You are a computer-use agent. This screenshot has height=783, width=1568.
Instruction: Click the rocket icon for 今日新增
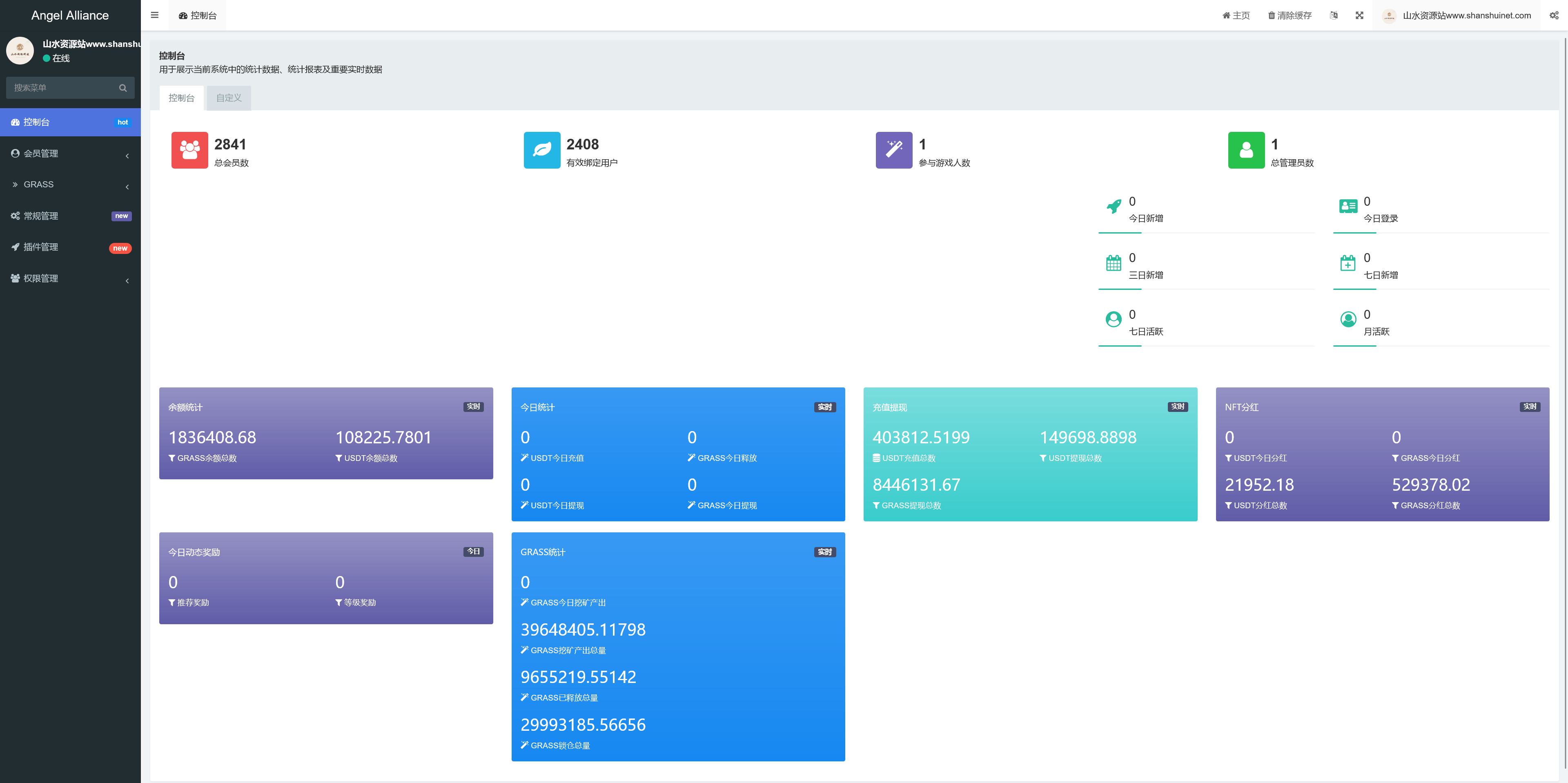click(1113, 207)
